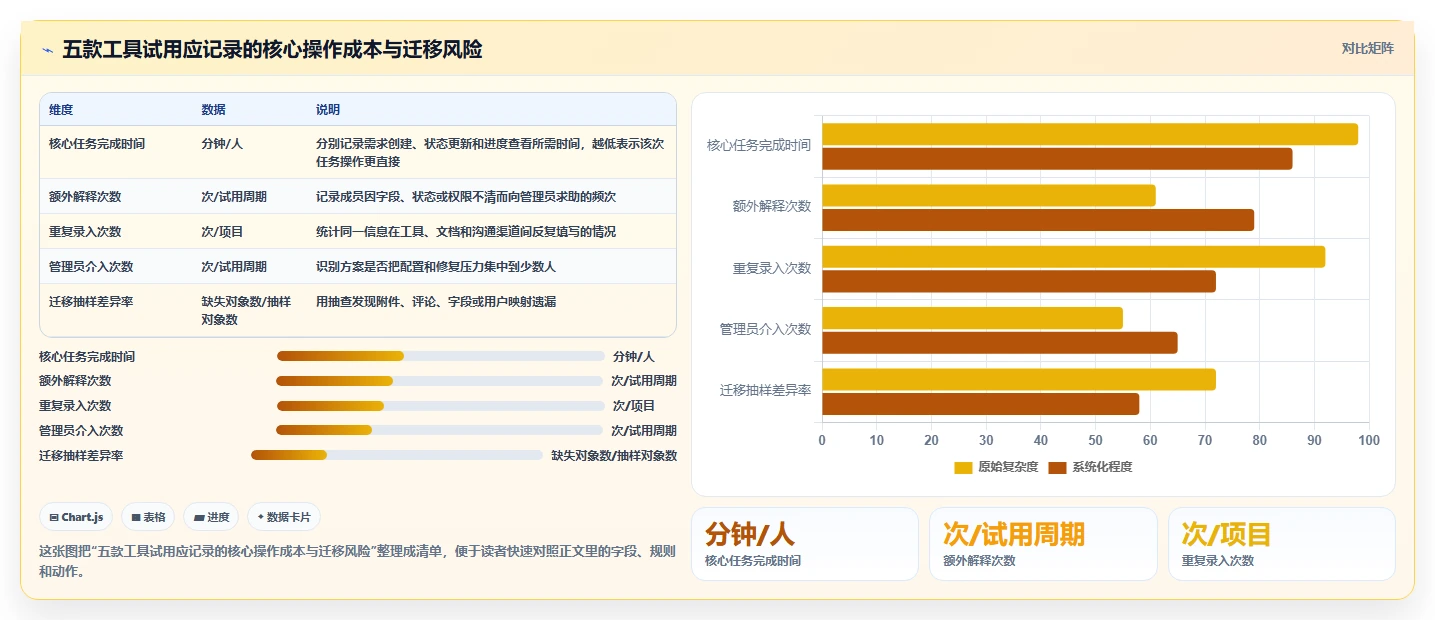The image size is (1435, 620).
Task: Select the 进度 tag chip
Action: tap(211, 517)
